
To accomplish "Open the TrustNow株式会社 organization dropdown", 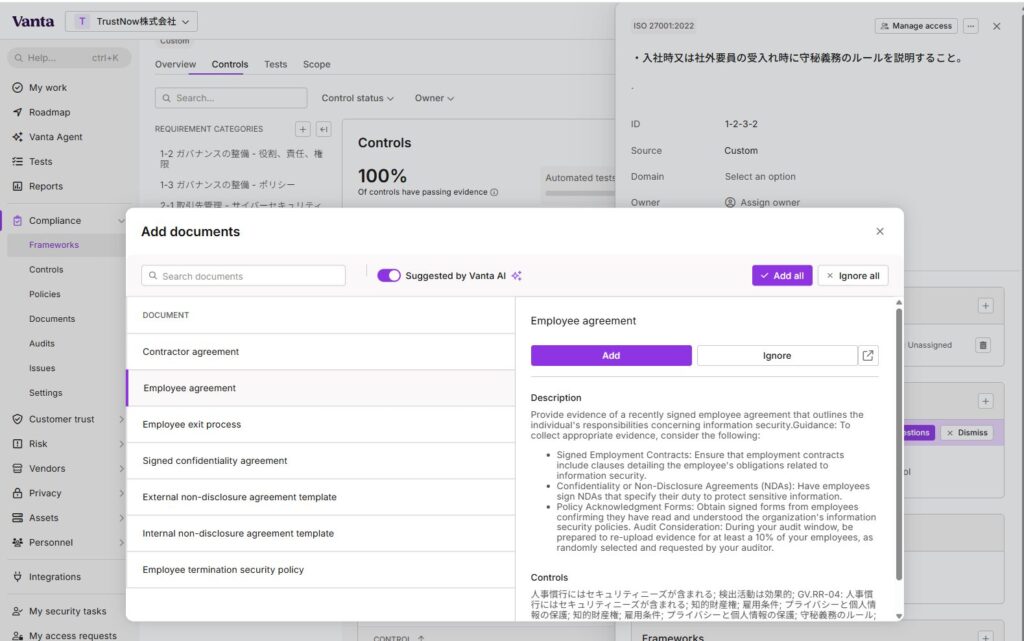I will pos(132,21).
